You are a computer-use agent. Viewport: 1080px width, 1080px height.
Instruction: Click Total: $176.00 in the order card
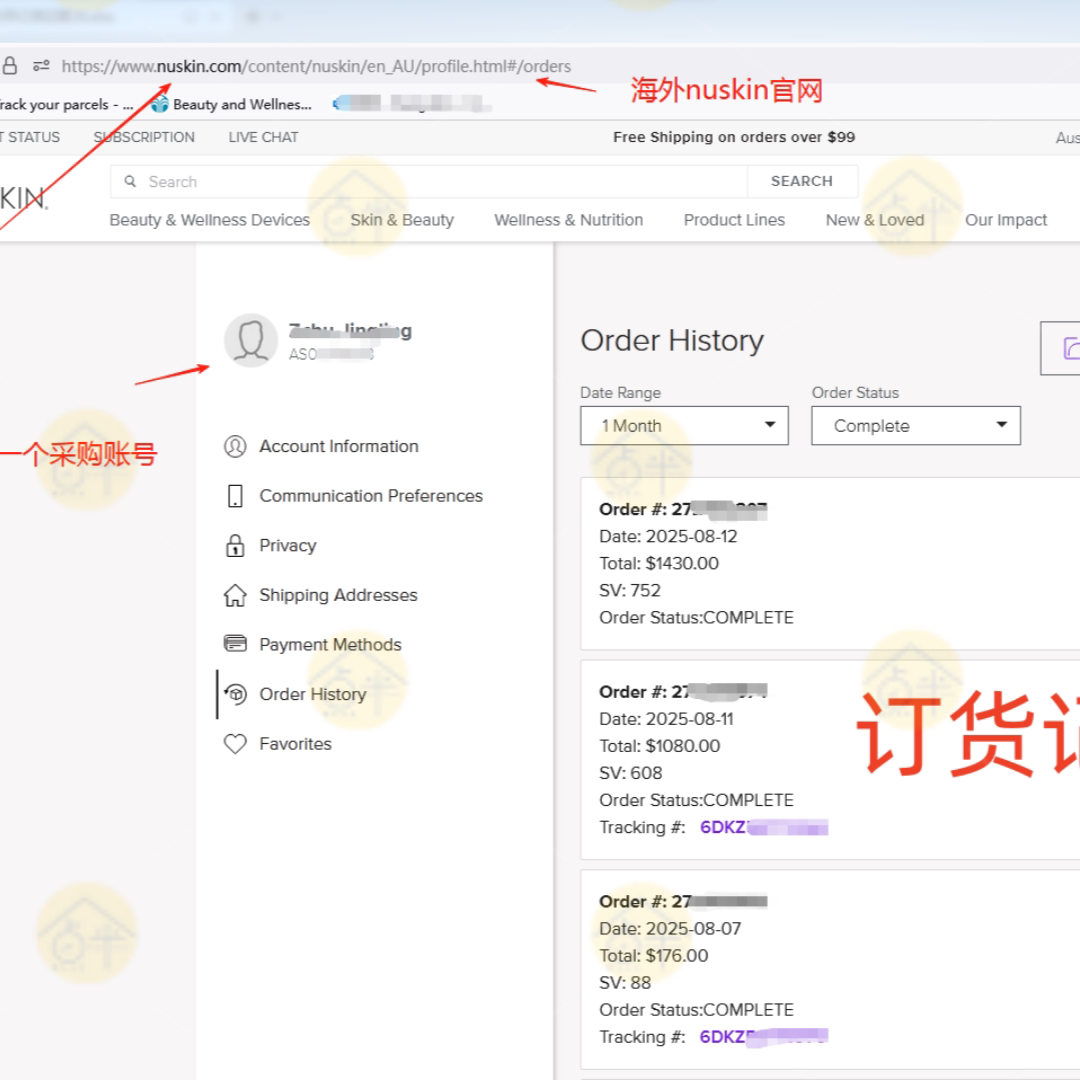pos(653,955)
